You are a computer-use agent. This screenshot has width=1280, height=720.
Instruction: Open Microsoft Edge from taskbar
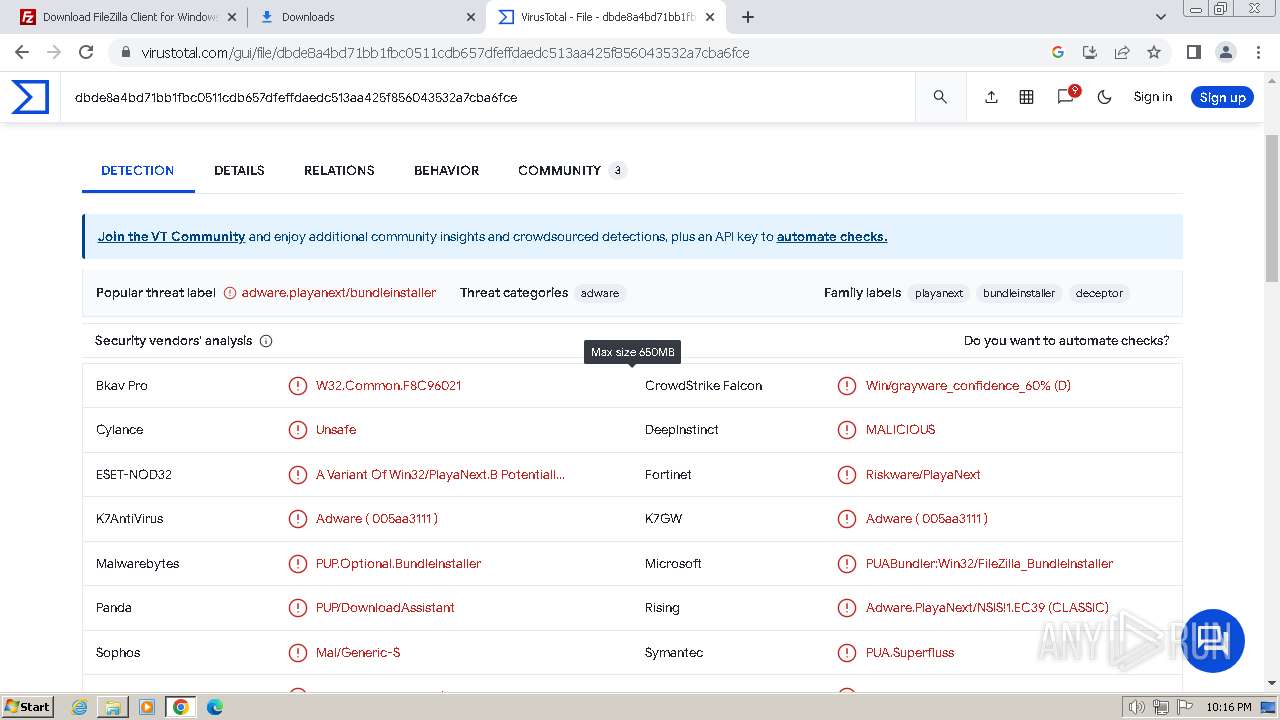point(214,707)
